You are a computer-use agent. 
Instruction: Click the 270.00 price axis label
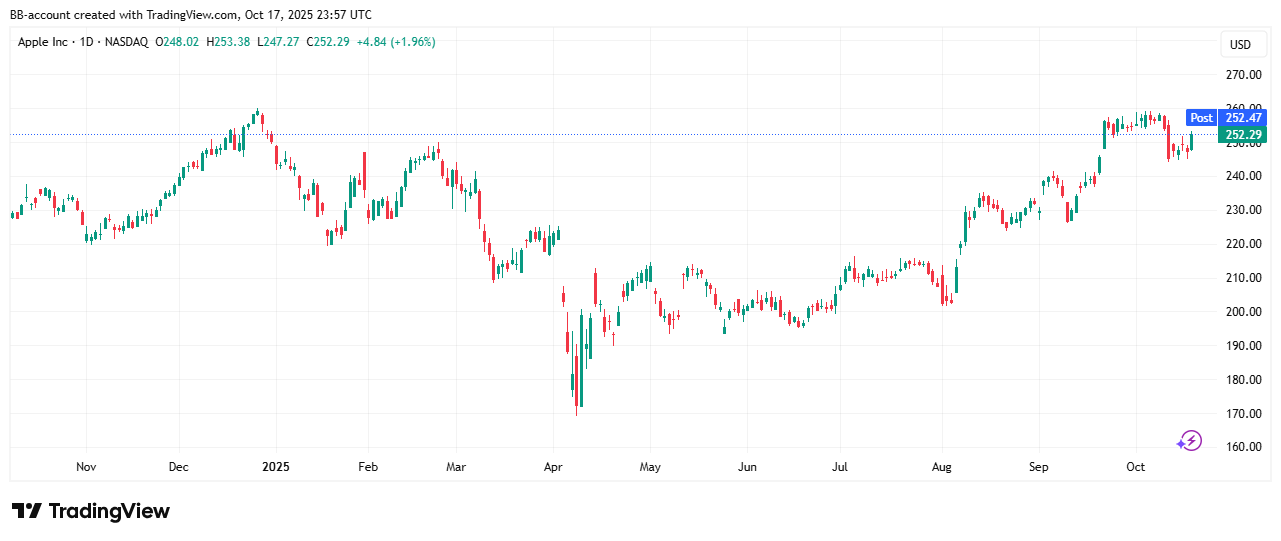pyautogui.click(x=1244, y=75)
